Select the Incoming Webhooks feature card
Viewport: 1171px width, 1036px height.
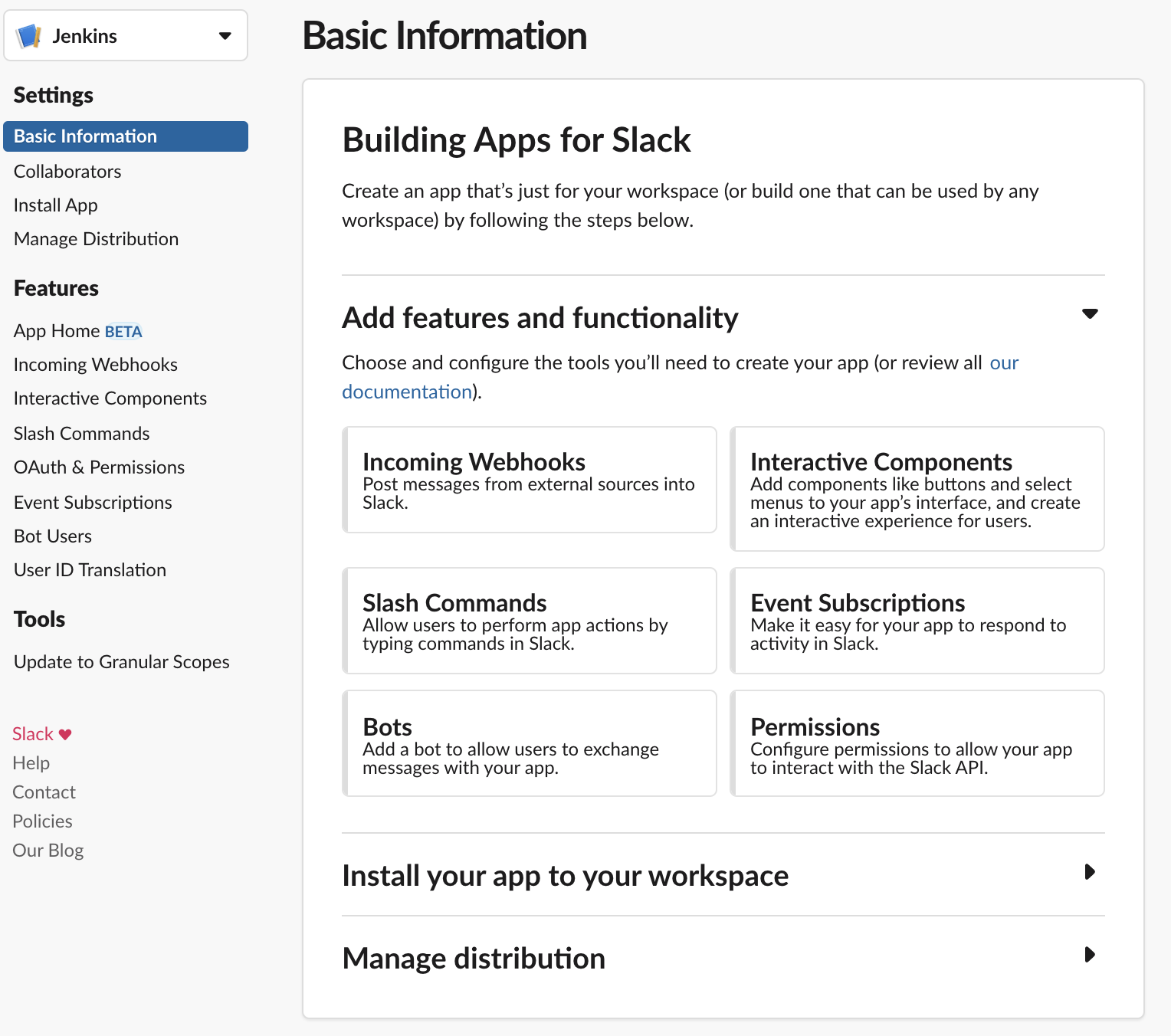[x=530, y=480]
